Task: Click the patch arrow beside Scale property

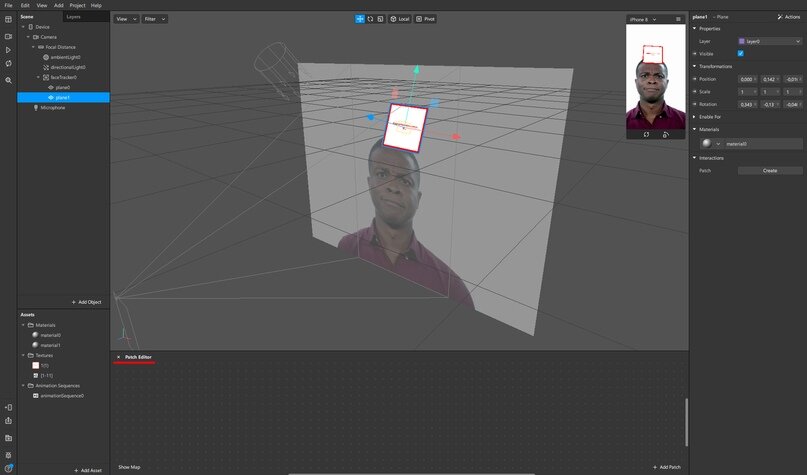Action: click(x=694, y=92)
